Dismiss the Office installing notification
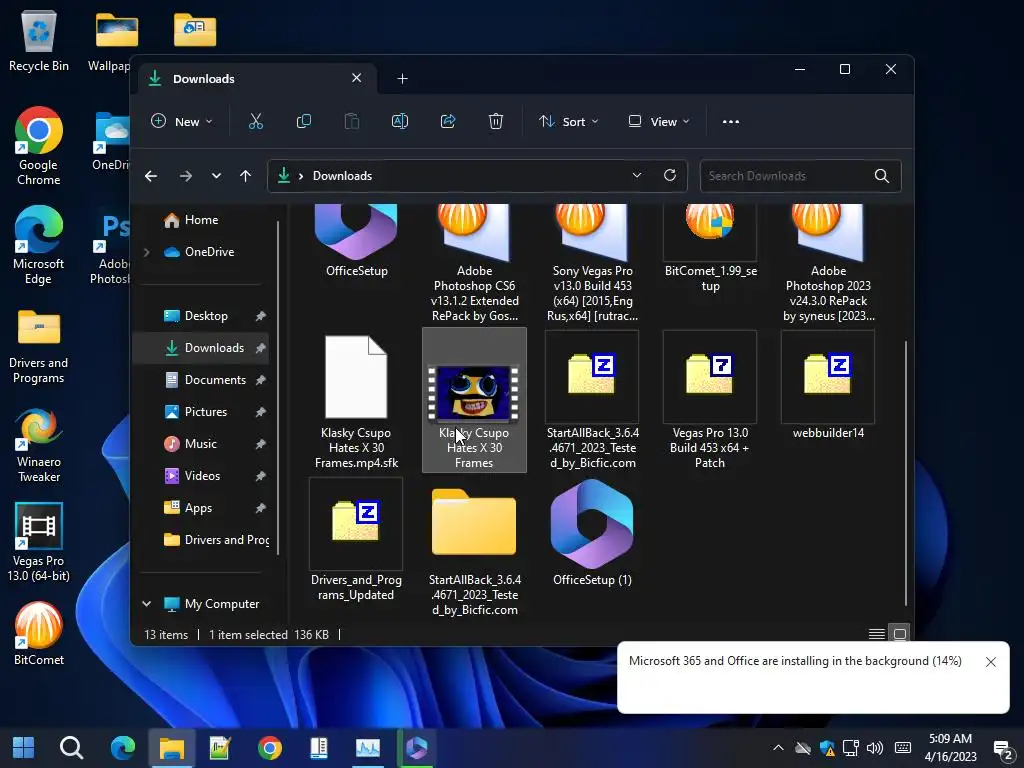Viewport: 1024px width, 768px height. tap(991, 662)
